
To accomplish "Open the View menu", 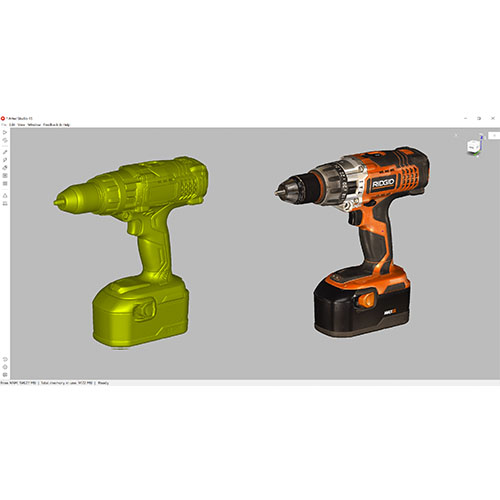I will 21,125.
